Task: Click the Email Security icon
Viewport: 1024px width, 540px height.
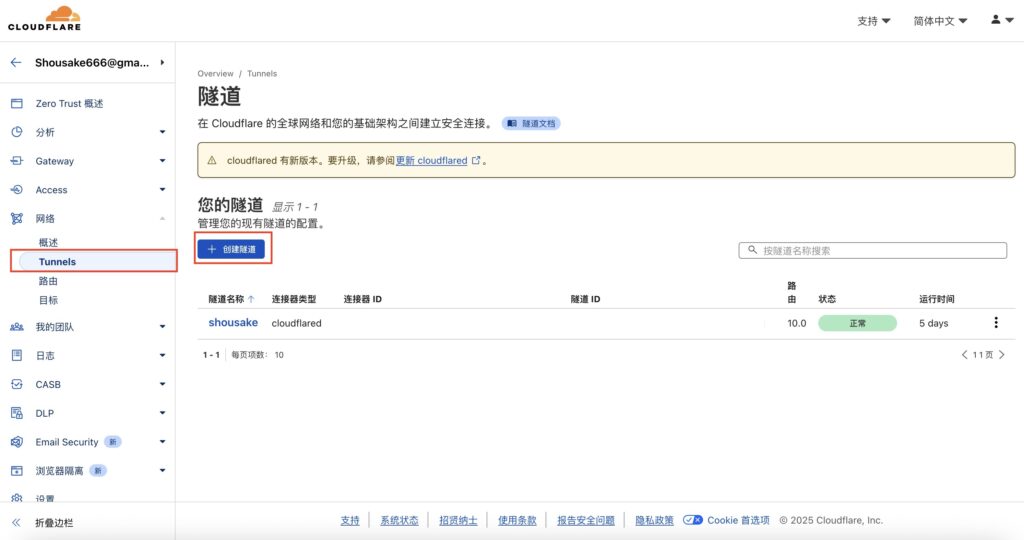Action: click(x=17, y=441)
